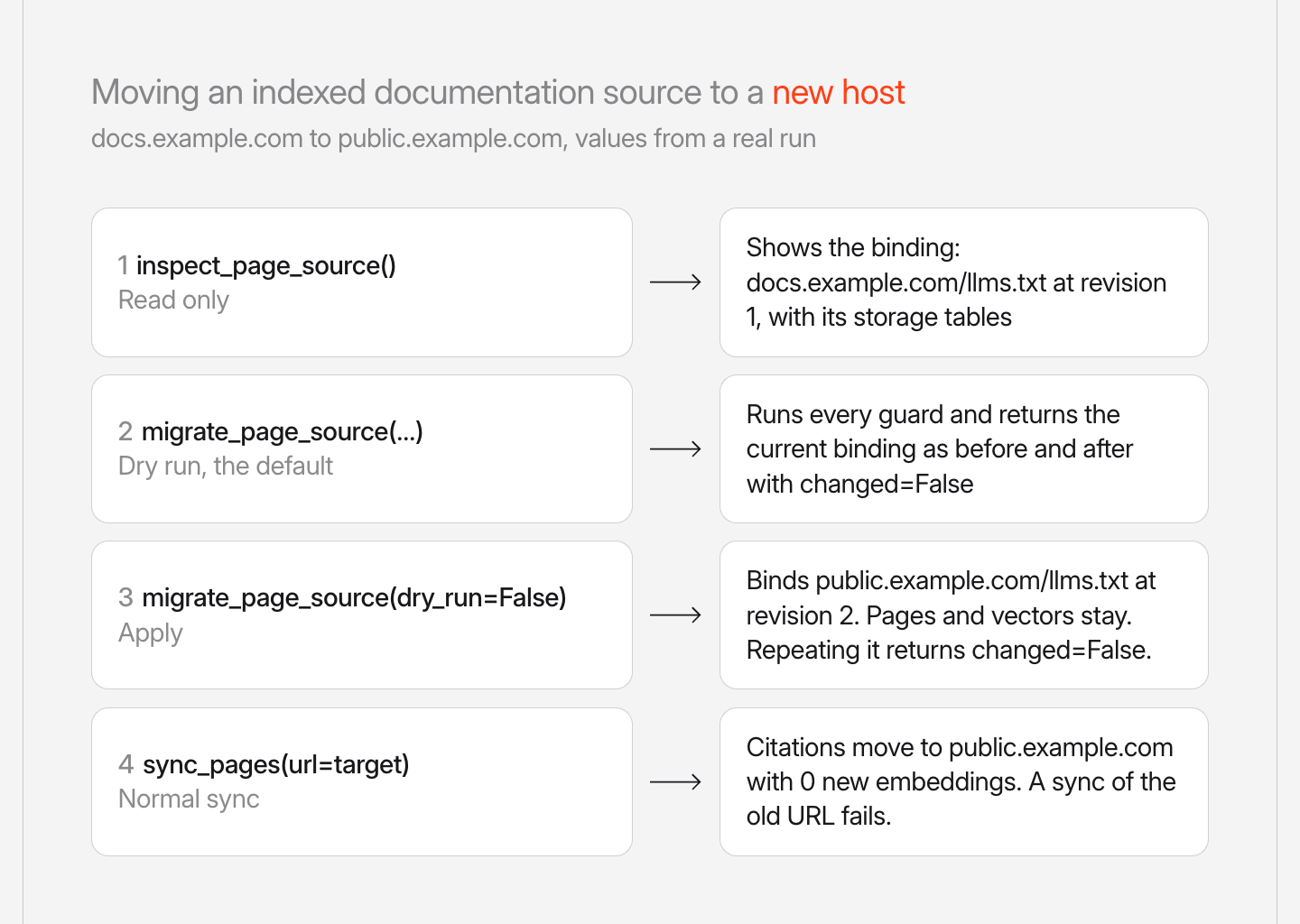Click the "Shows the binding" description text

point(956,282)
